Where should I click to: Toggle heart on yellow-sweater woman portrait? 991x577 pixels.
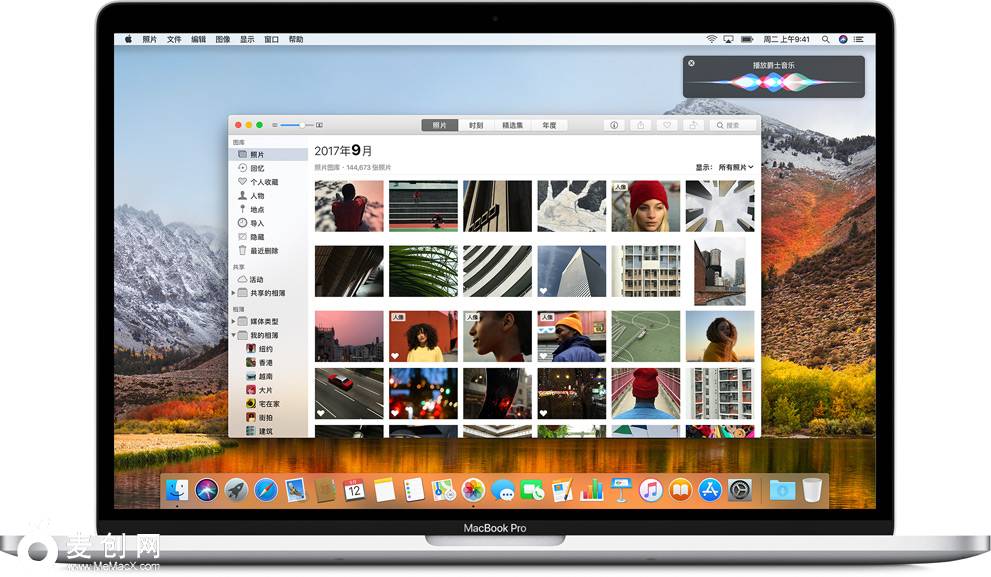pos(395,355)
